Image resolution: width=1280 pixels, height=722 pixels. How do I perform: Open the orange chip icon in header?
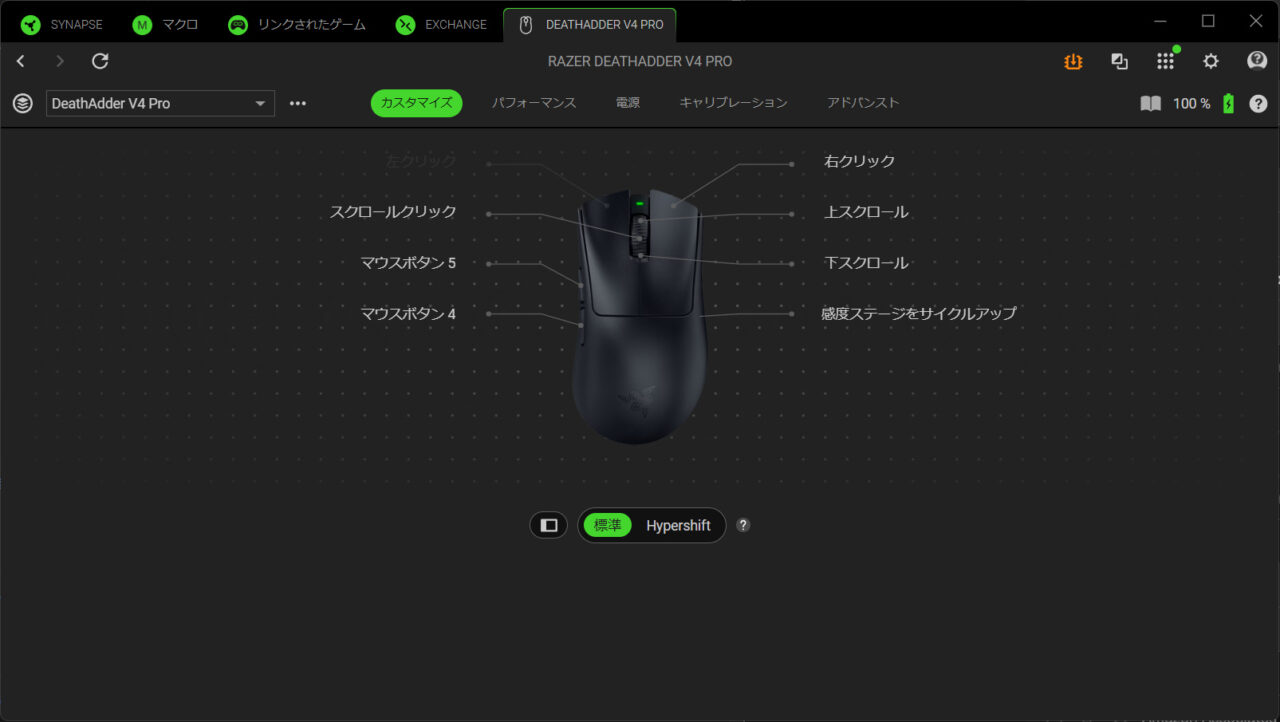1073,61
